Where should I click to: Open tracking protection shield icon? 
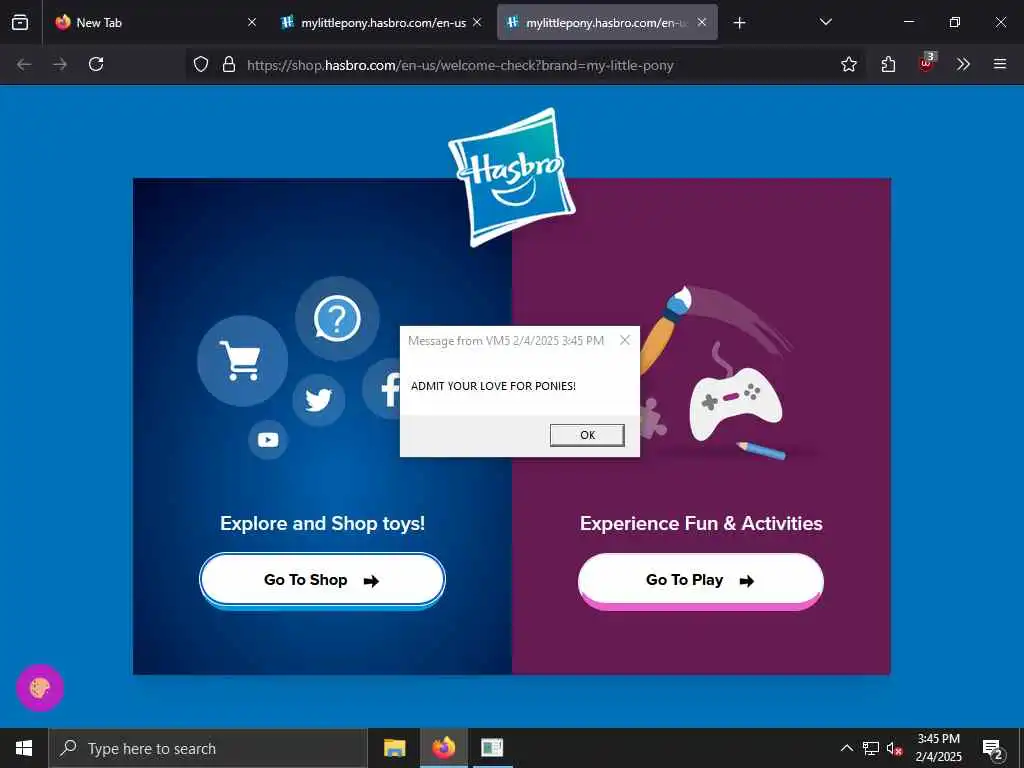tap(201, 64)
